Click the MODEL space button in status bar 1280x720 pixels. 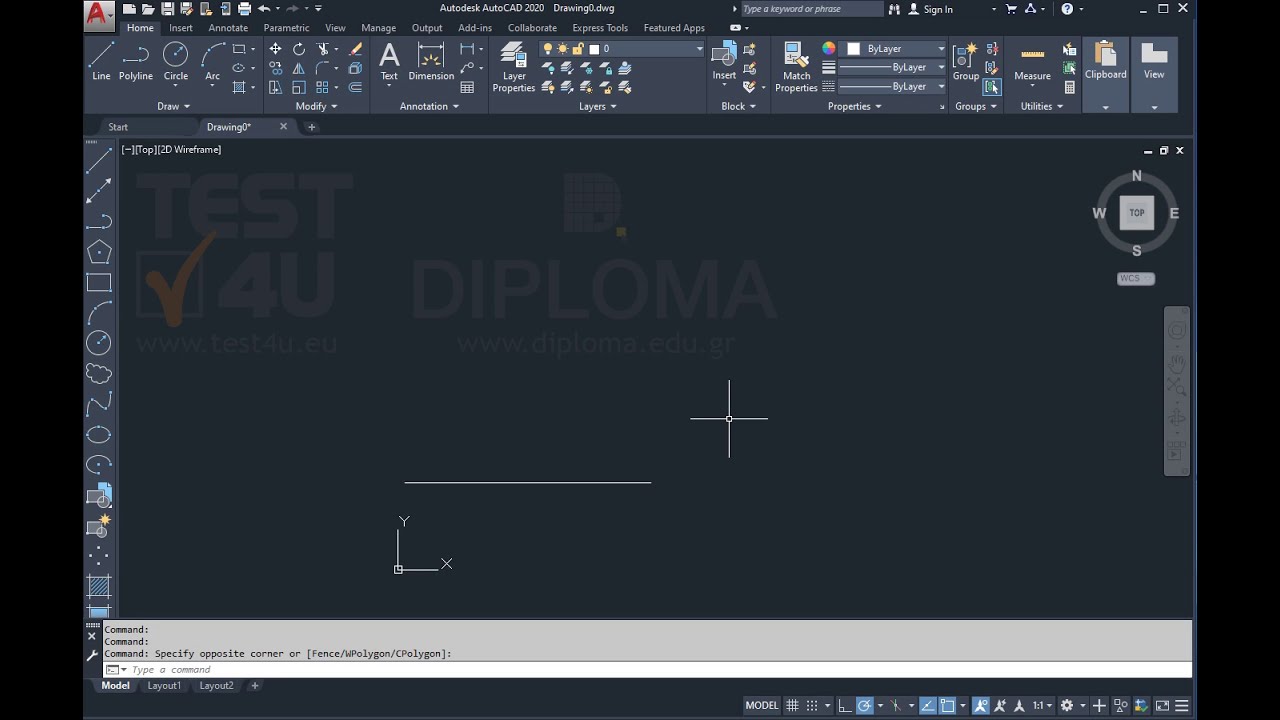tap(762, 706)
